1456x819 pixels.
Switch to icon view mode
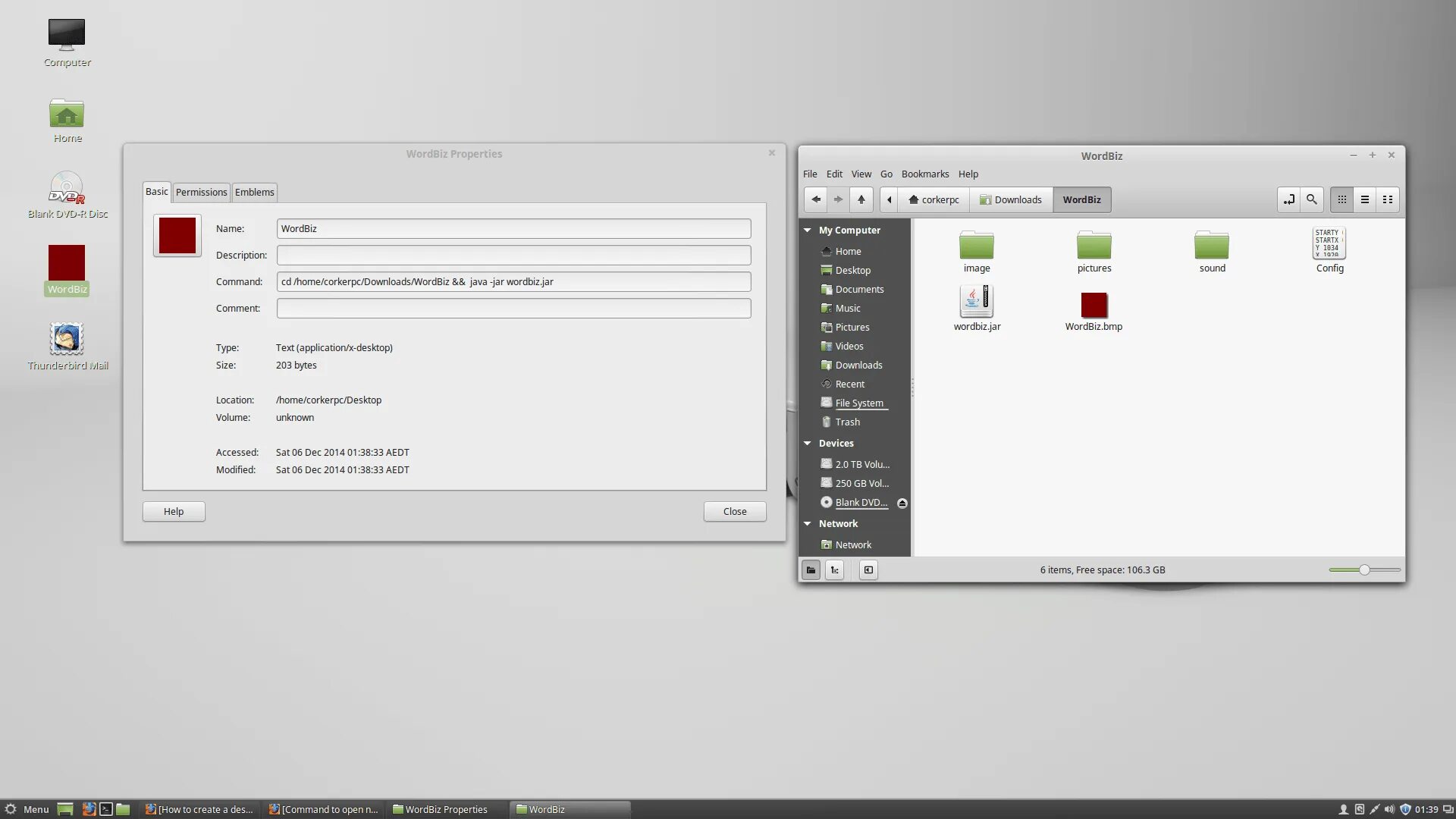(1341, 199)
